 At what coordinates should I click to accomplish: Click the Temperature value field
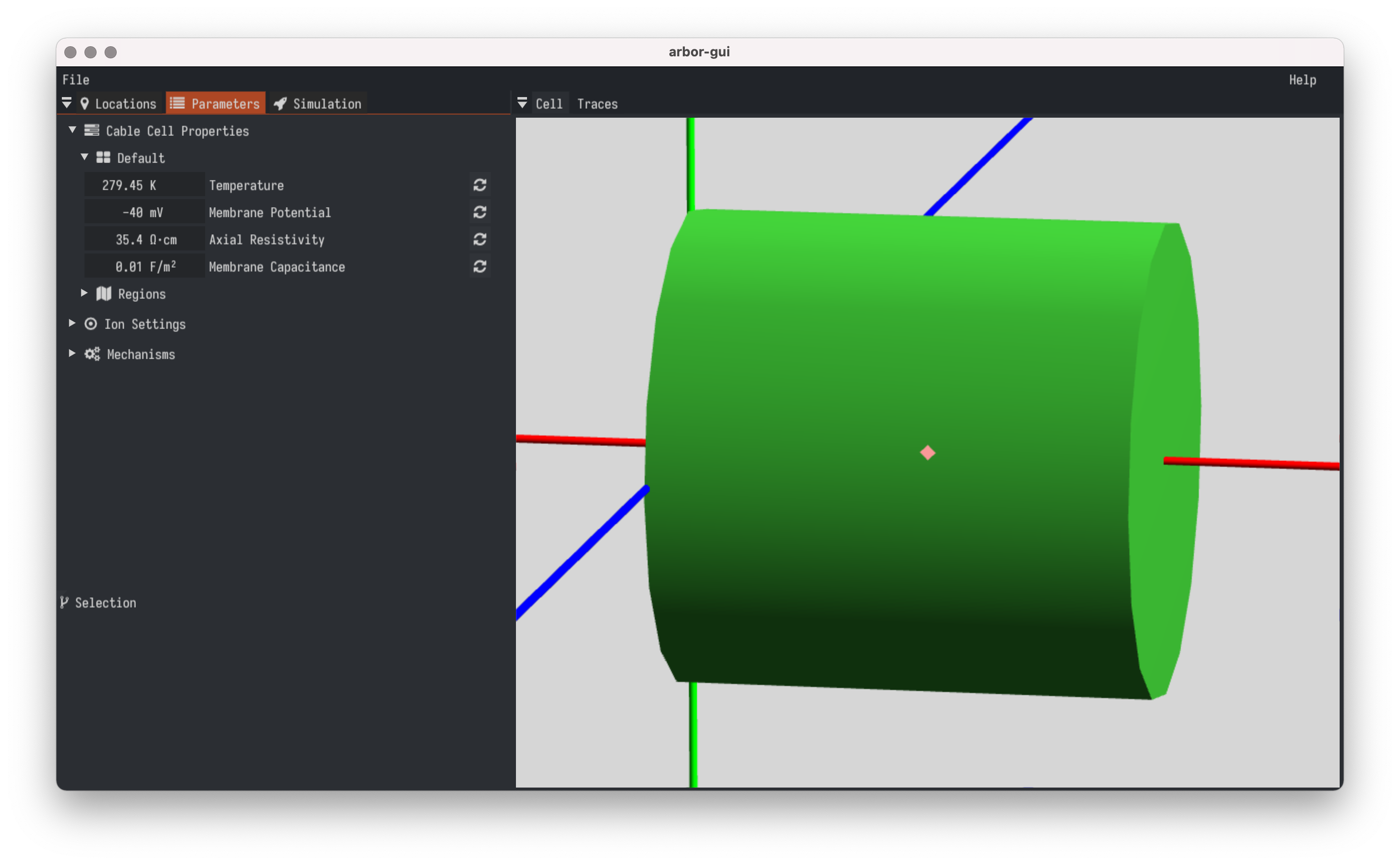pos(144,186)
